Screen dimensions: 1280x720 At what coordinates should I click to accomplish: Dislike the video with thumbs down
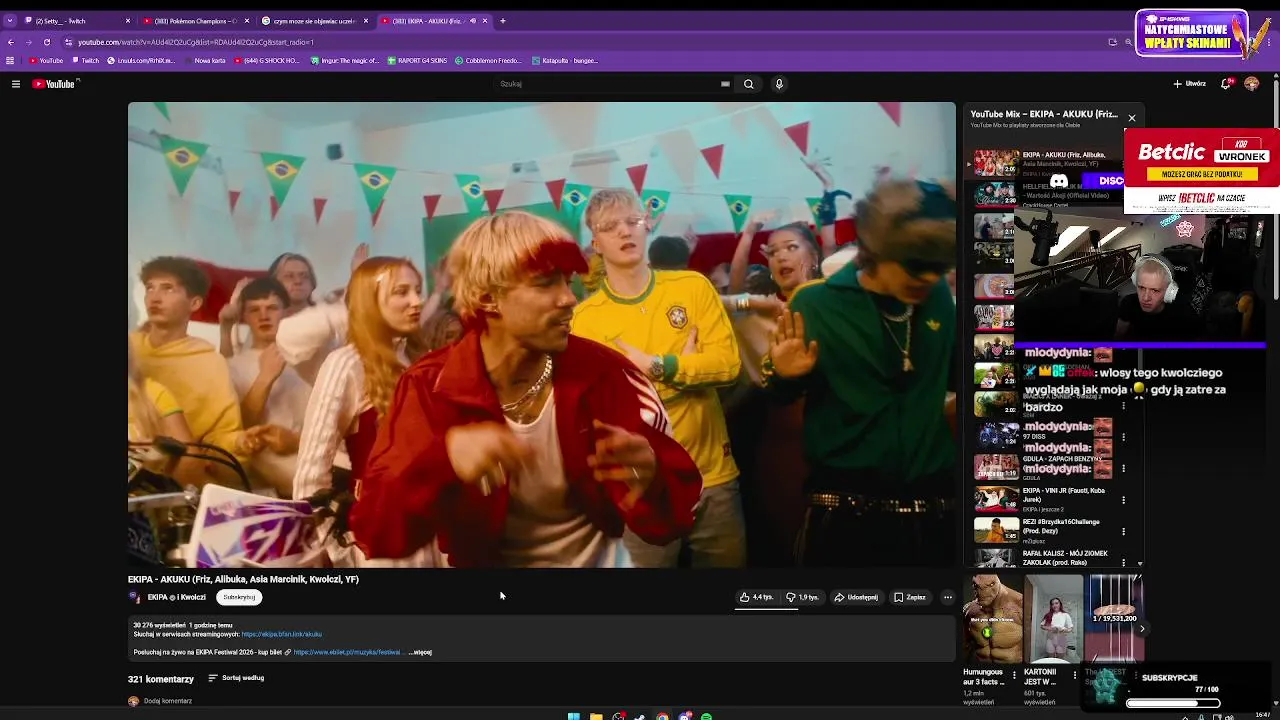[x=802, y=597]
